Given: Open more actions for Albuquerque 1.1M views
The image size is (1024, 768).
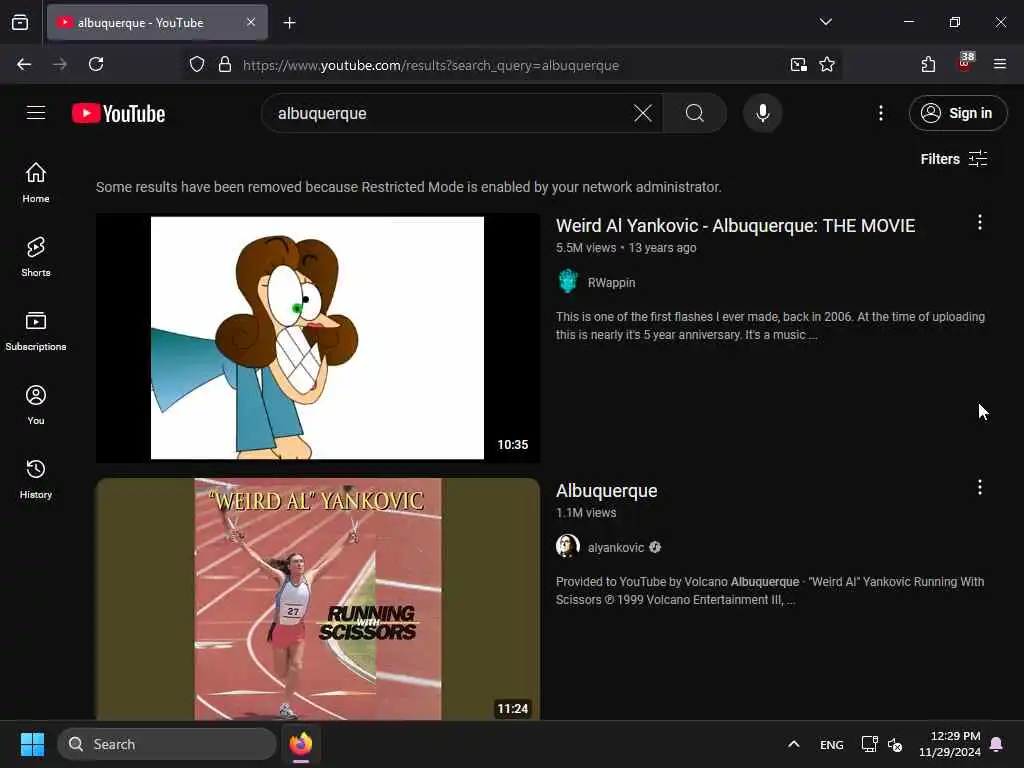Looking at the screenshot, I should (x=980, y=487).
